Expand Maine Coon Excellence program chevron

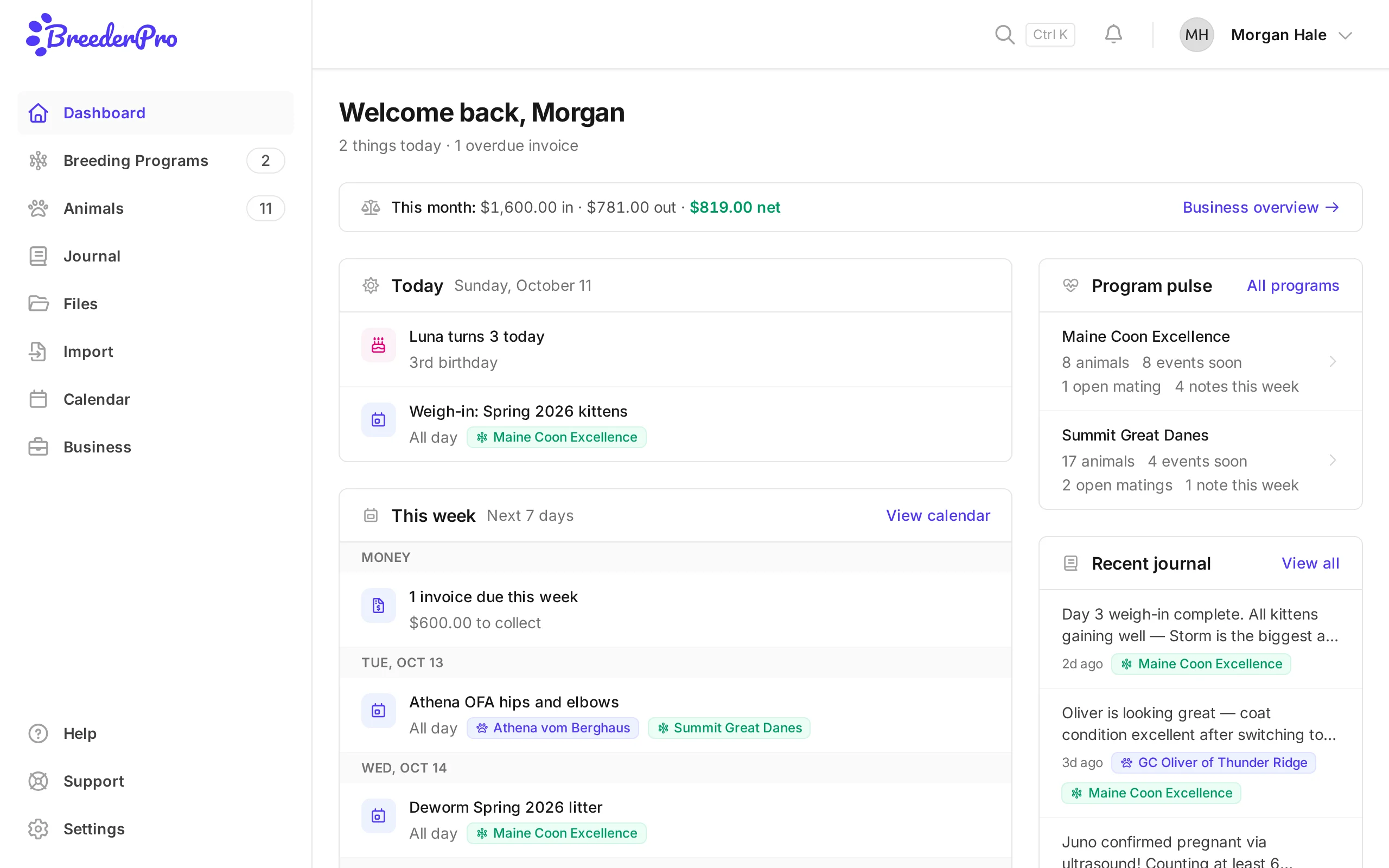coord(1333,362)
